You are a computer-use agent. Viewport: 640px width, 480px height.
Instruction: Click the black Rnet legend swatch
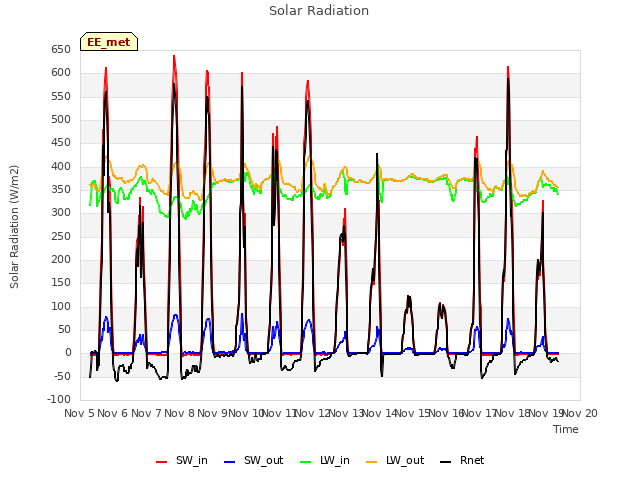pyautogui.click(x=446, y=462)
